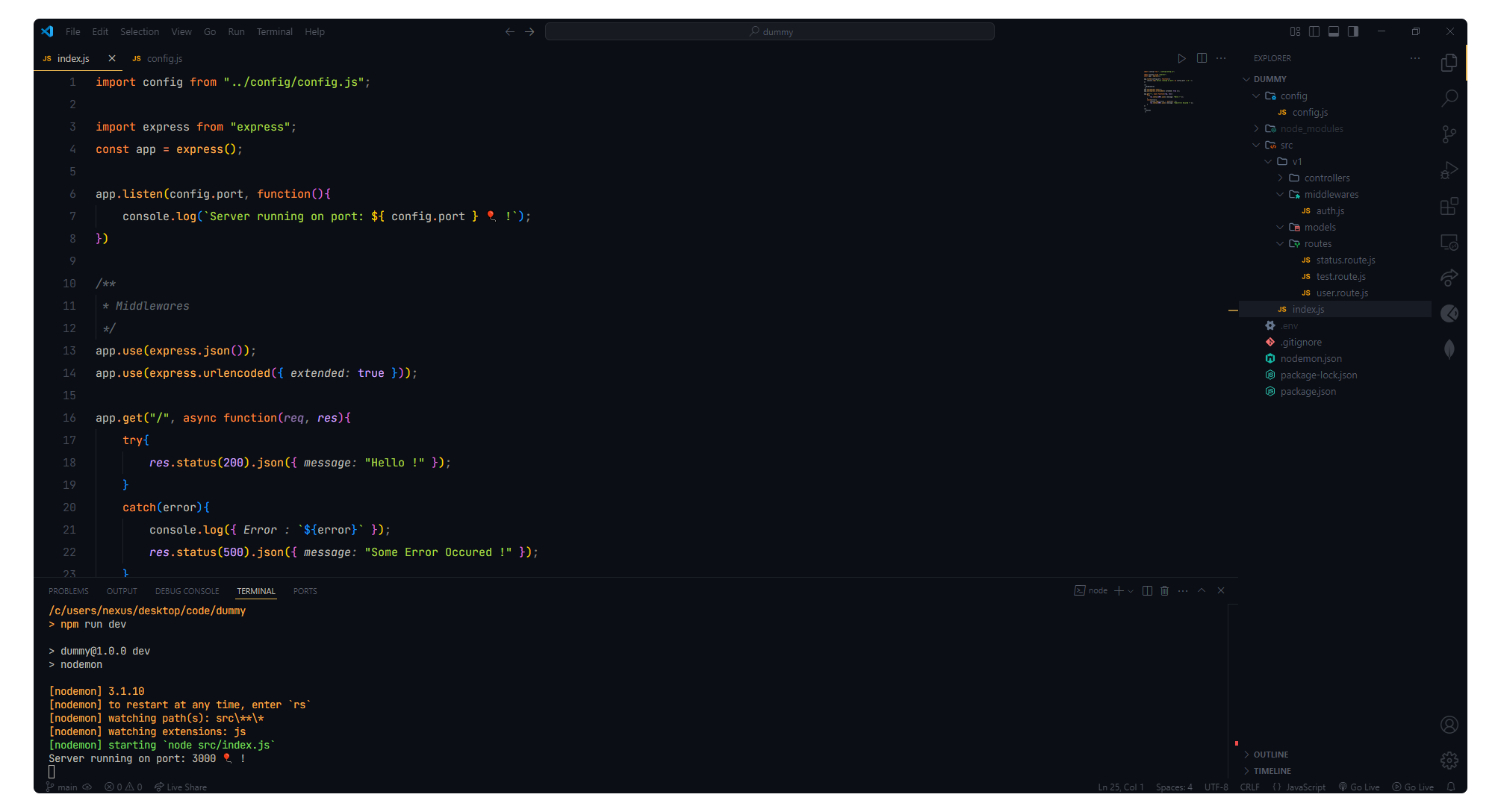Open nodemon.json in the explorer

(x=1311, y=358)
